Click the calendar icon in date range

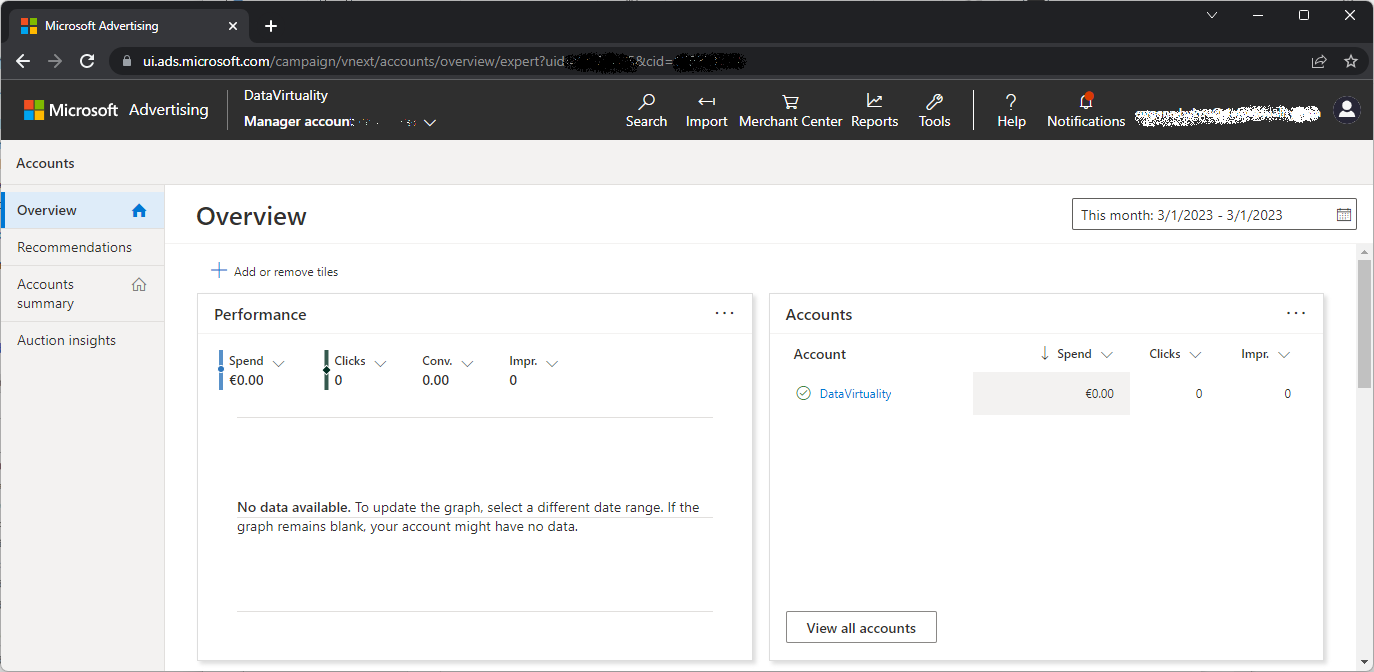(1344, 214)
